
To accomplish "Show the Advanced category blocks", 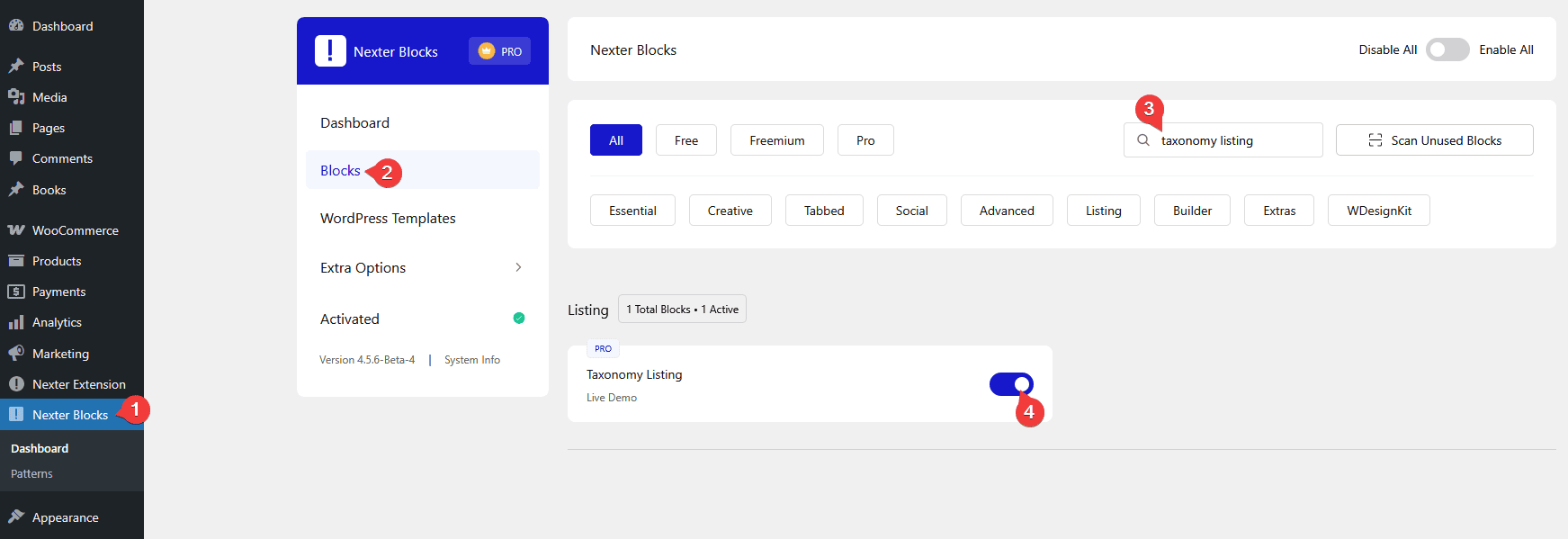I will click(1007, 211).
